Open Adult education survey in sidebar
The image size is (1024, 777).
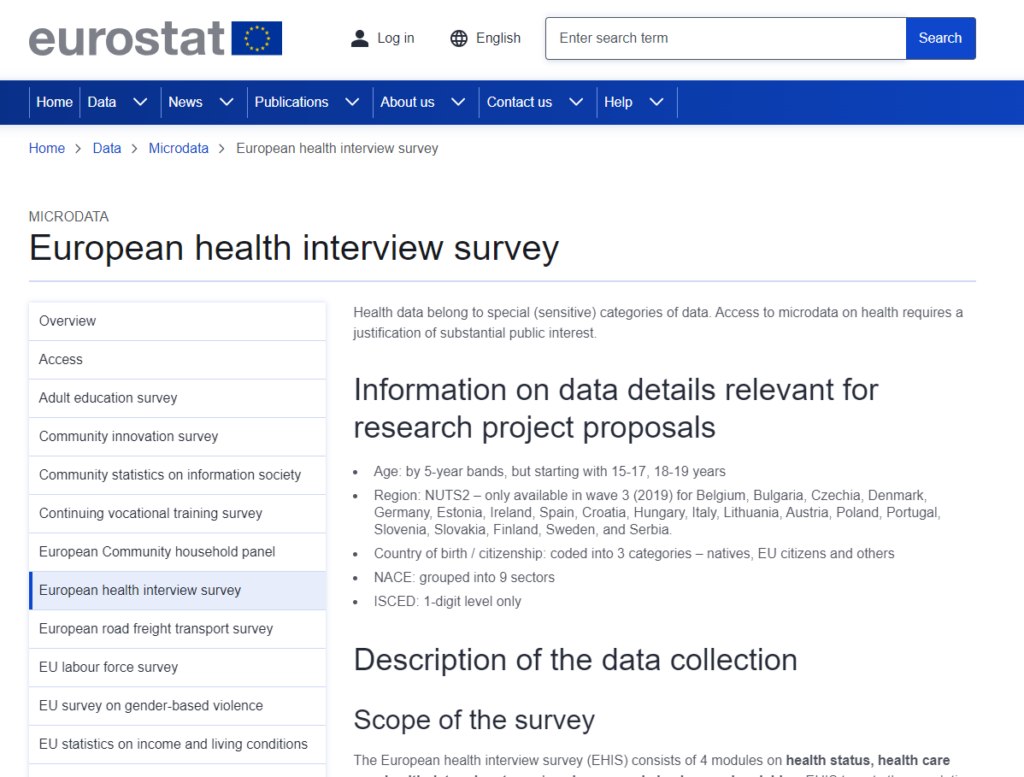178,398
